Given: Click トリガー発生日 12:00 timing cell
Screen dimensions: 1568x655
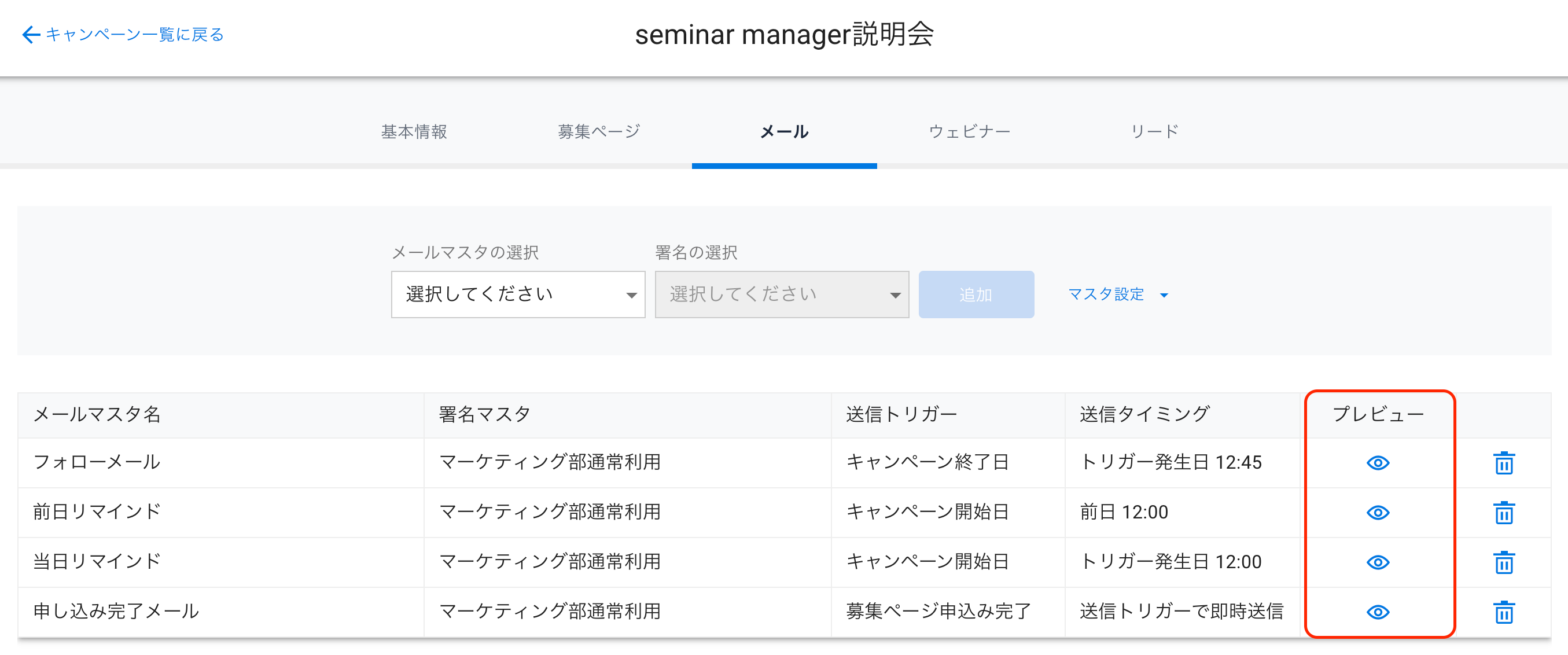Looking at the screenshot, I should pos(1182,562).
